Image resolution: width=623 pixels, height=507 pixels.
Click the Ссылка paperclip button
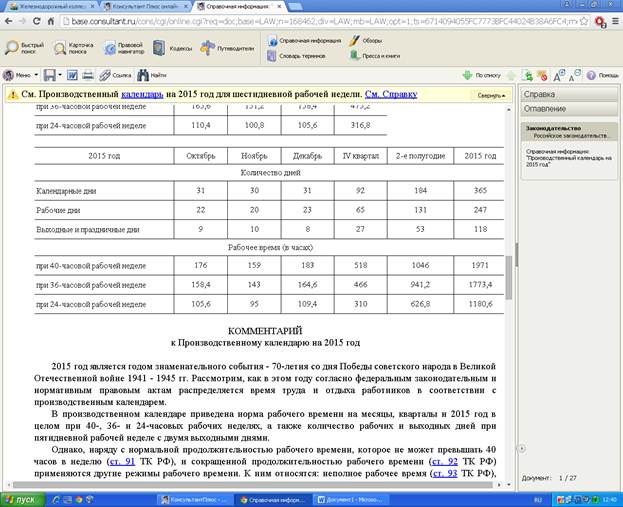115,75
